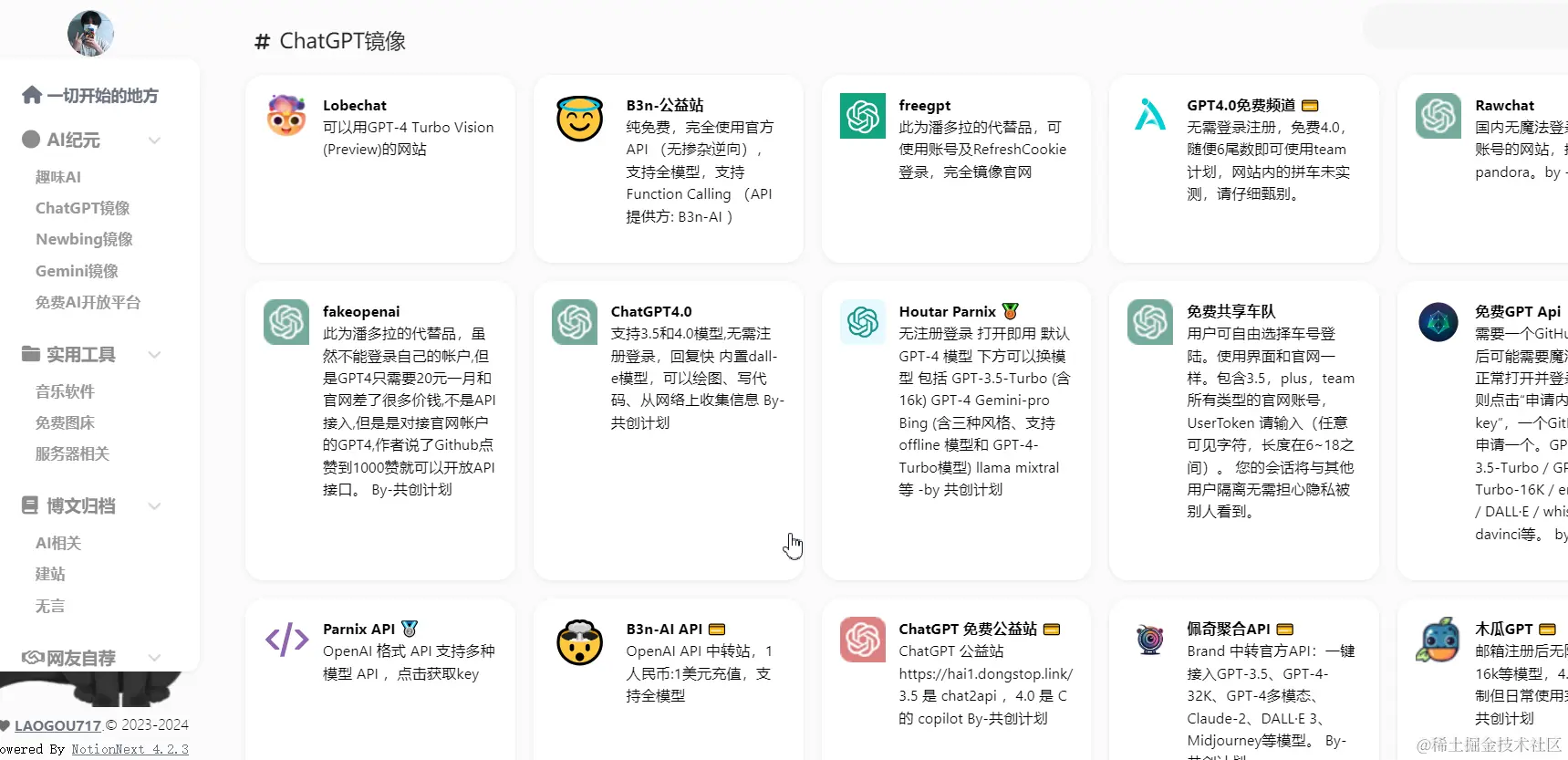Click the 免费GPT Api round icon
The image size is (1568, 760).
coord(1438,322)
